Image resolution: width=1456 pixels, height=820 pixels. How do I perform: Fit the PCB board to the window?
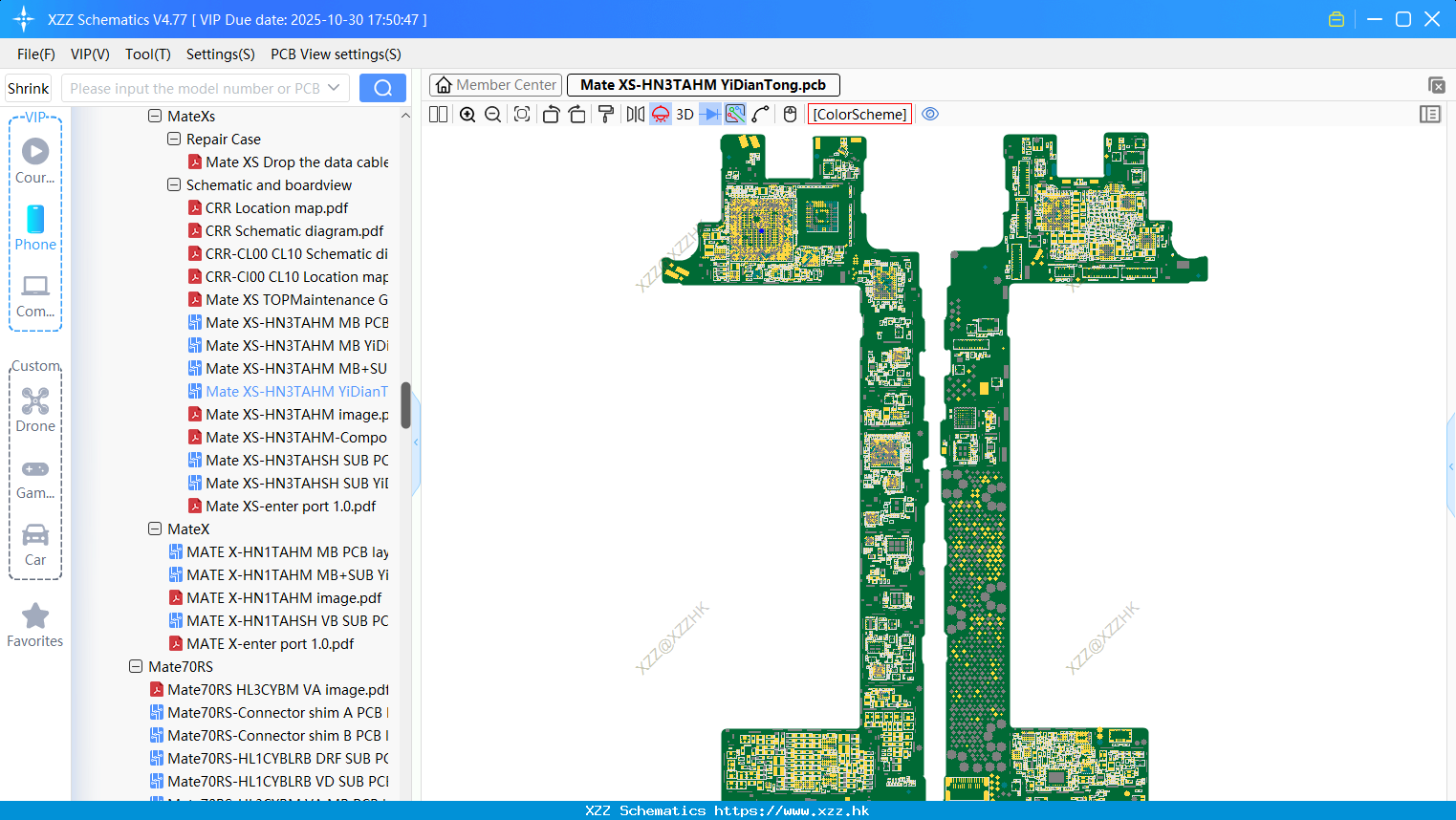click(522, 114)
